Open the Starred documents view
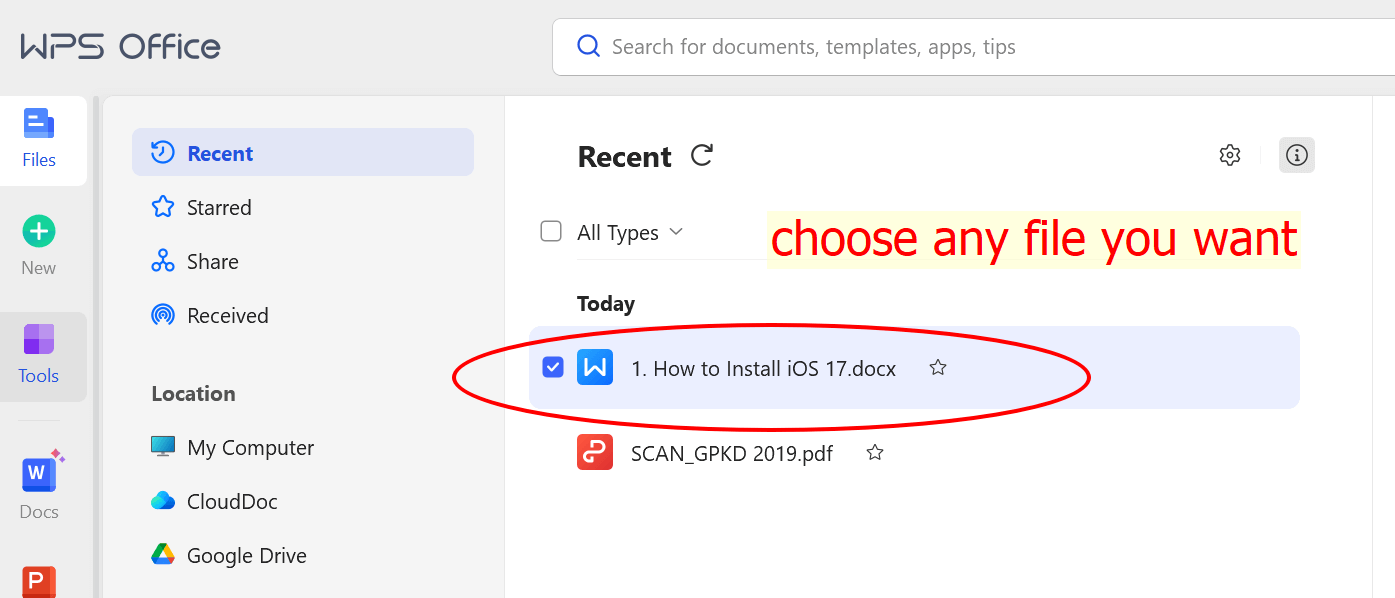Image resolution: width=1395 pixels, height=598 pixels. (x=218, y=207)
